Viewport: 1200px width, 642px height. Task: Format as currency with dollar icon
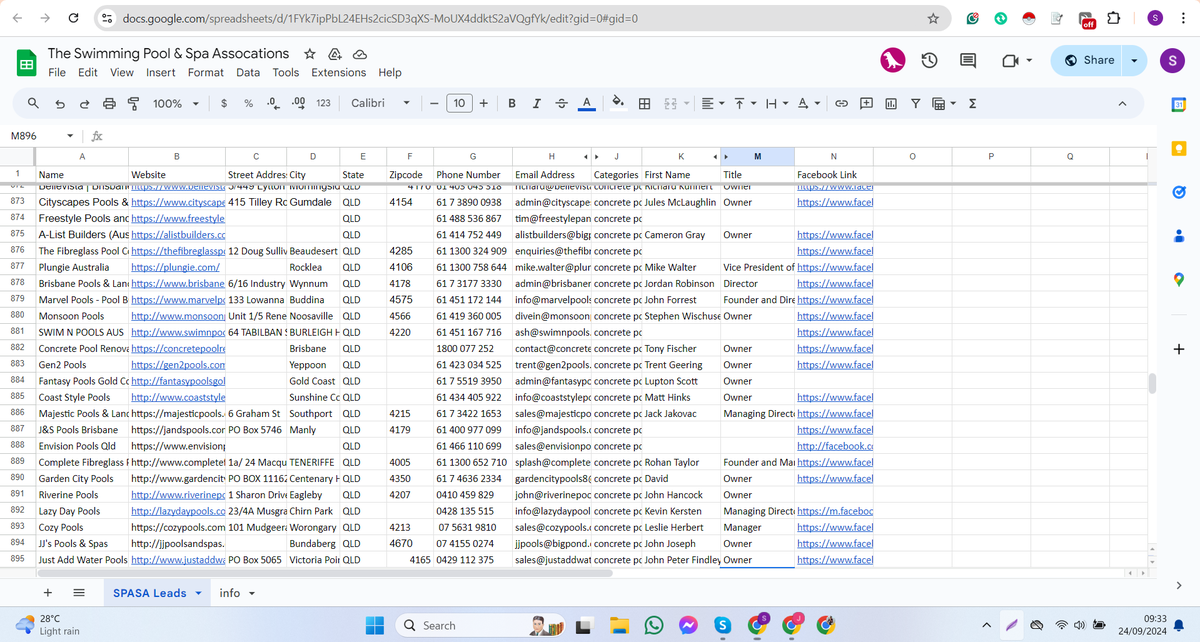point(224,103)
